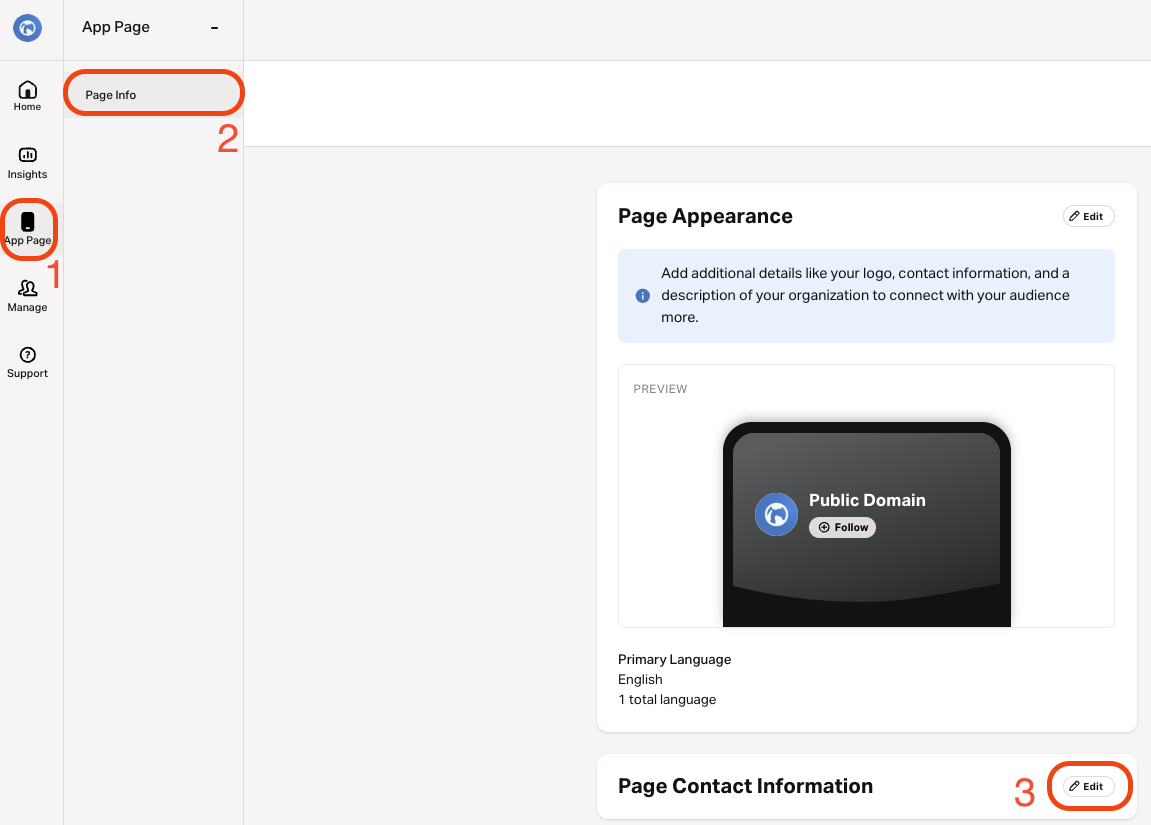Click the 'App Page' panel title
1151x825 pixels.
[116, 27]
